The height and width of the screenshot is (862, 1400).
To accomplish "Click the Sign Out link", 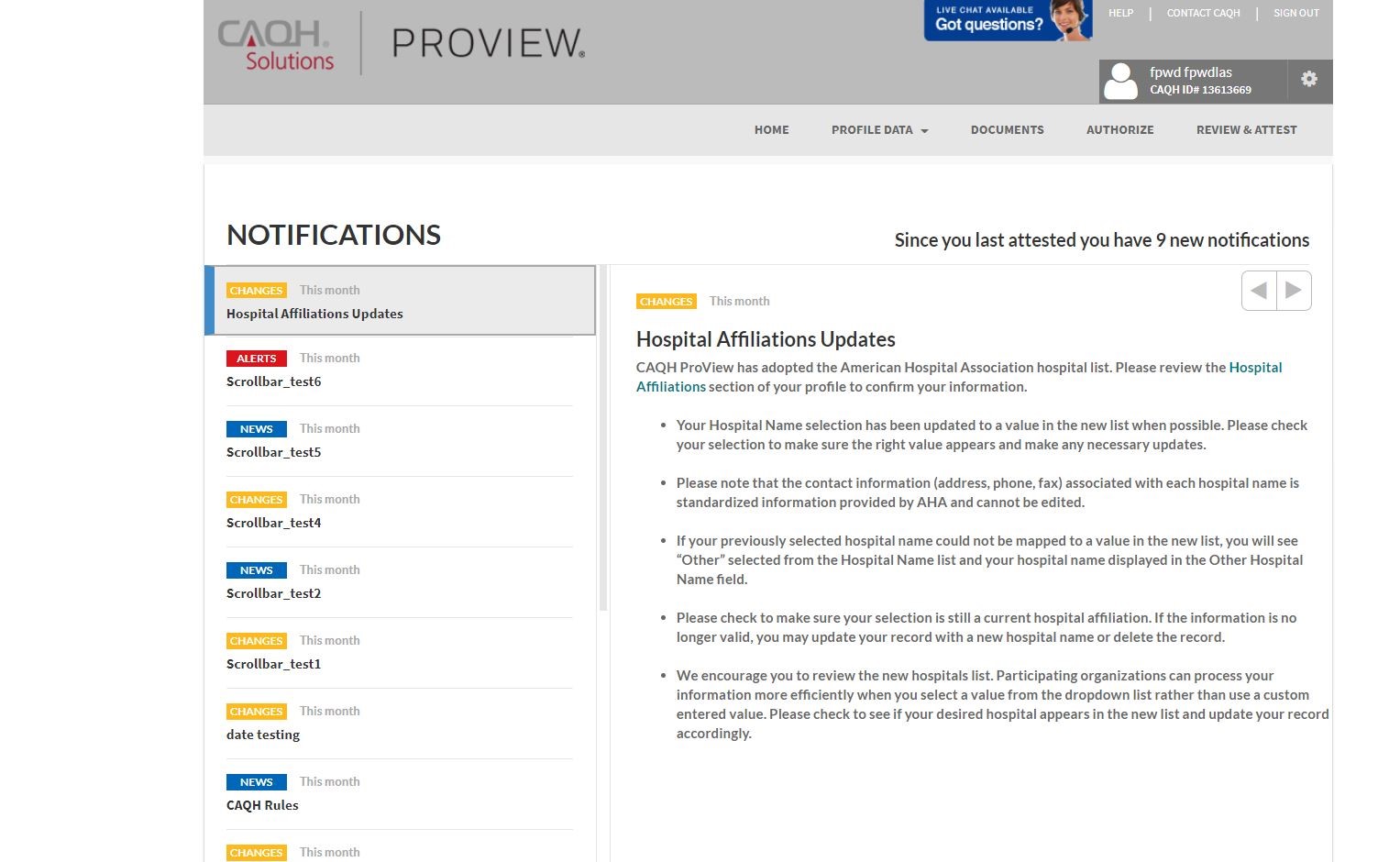I will [x=1296, y=13].
